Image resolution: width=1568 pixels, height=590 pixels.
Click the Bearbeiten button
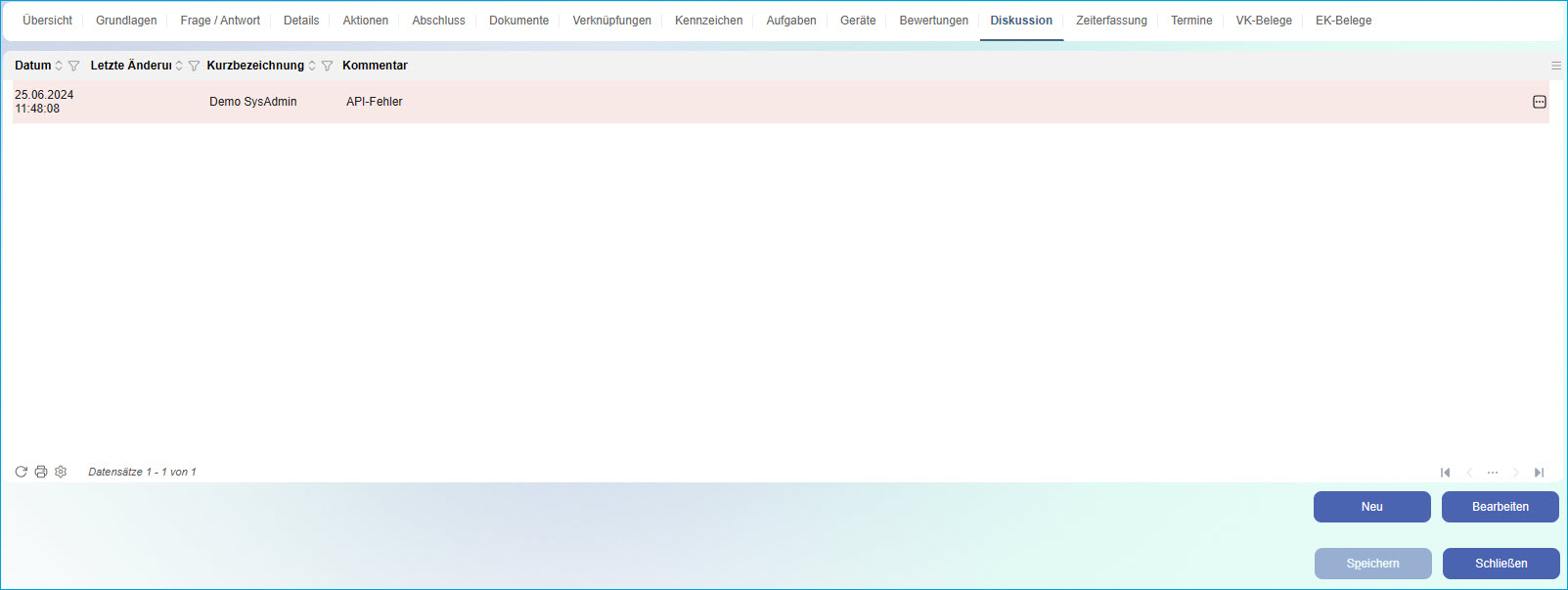tap(1500, 507)
